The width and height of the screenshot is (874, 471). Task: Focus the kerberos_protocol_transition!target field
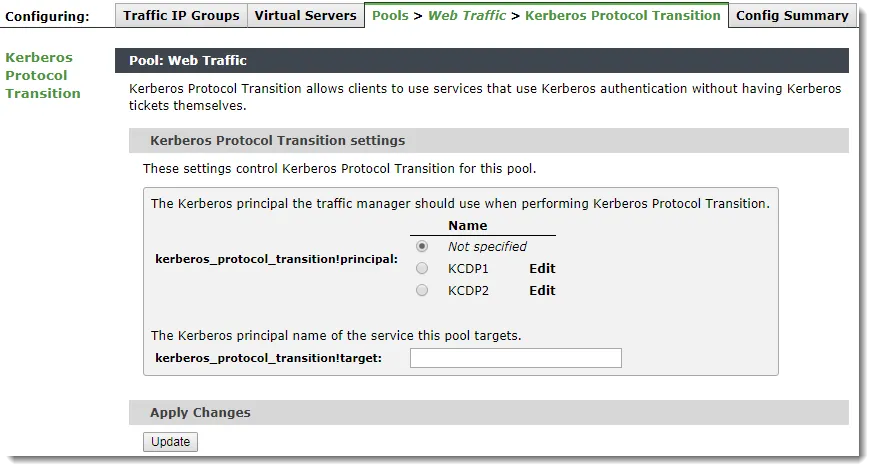(x=516, y=358)
